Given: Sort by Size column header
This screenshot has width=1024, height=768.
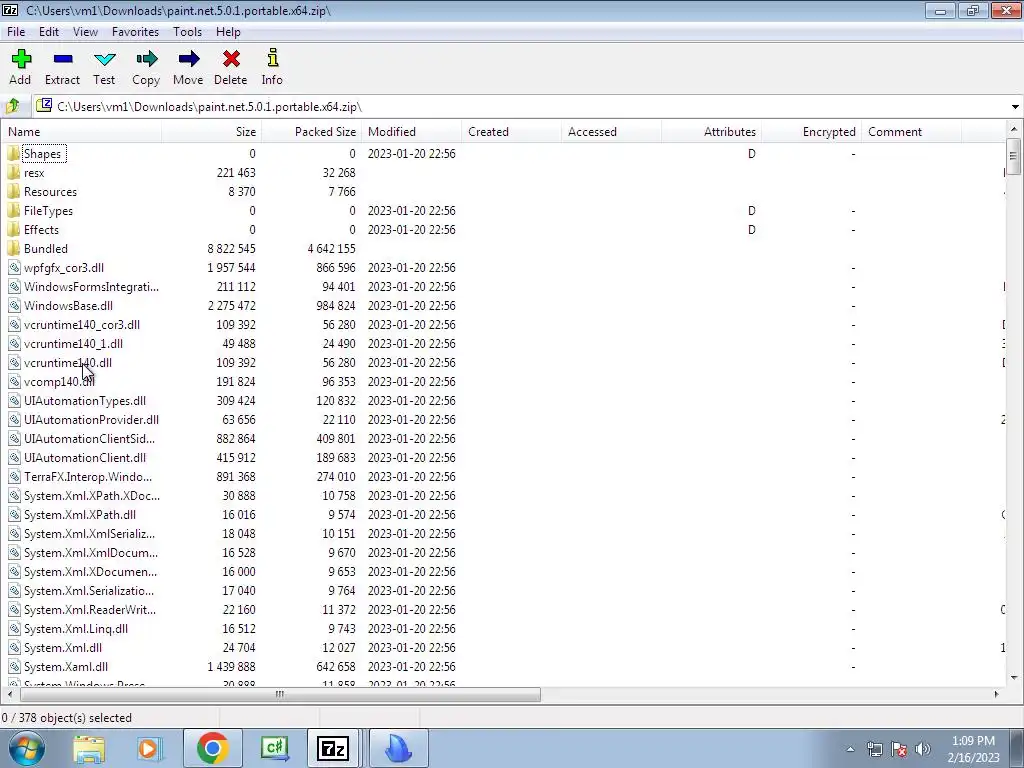Looking at the screenshot, I should click(212, 131).
